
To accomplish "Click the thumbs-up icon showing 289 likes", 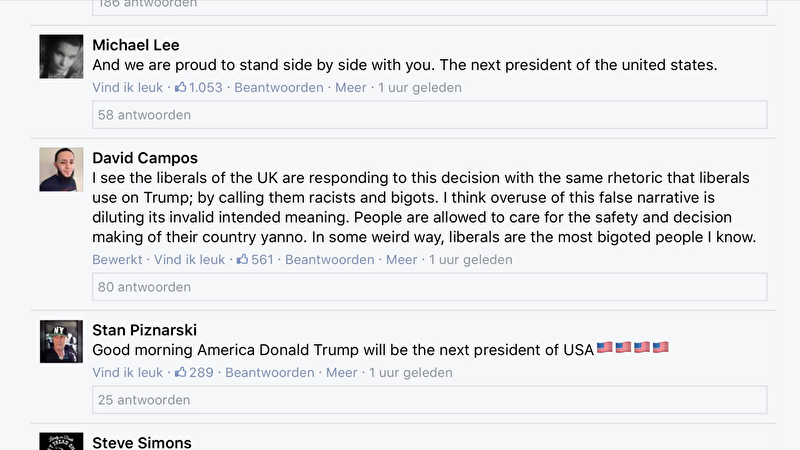I will 181,372.
